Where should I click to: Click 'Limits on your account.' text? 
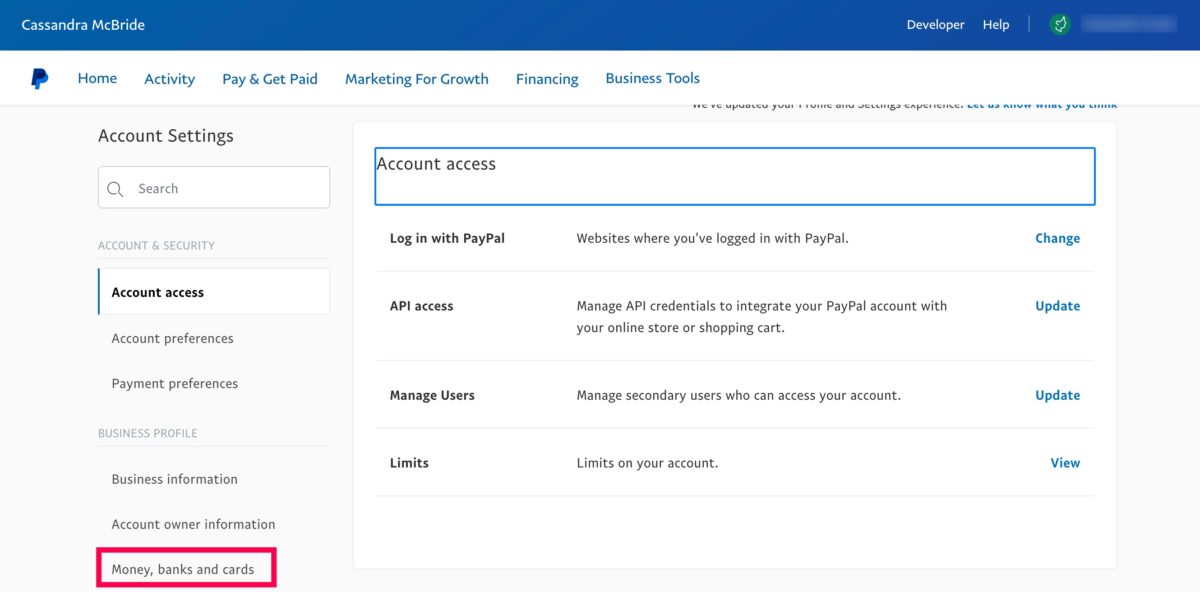(647, 463)
